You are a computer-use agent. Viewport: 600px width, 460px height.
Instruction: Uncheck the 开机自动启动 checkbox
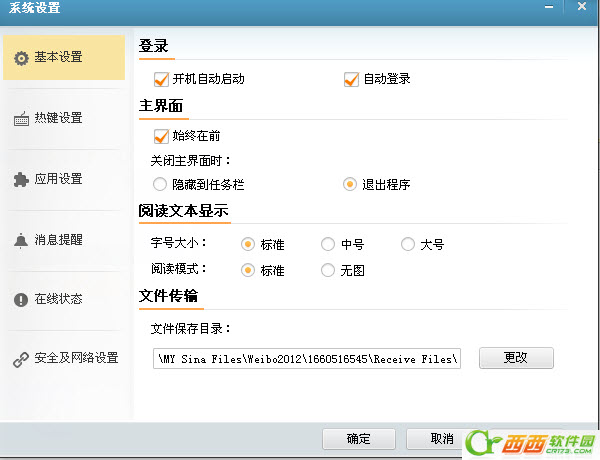coord(161,80)
